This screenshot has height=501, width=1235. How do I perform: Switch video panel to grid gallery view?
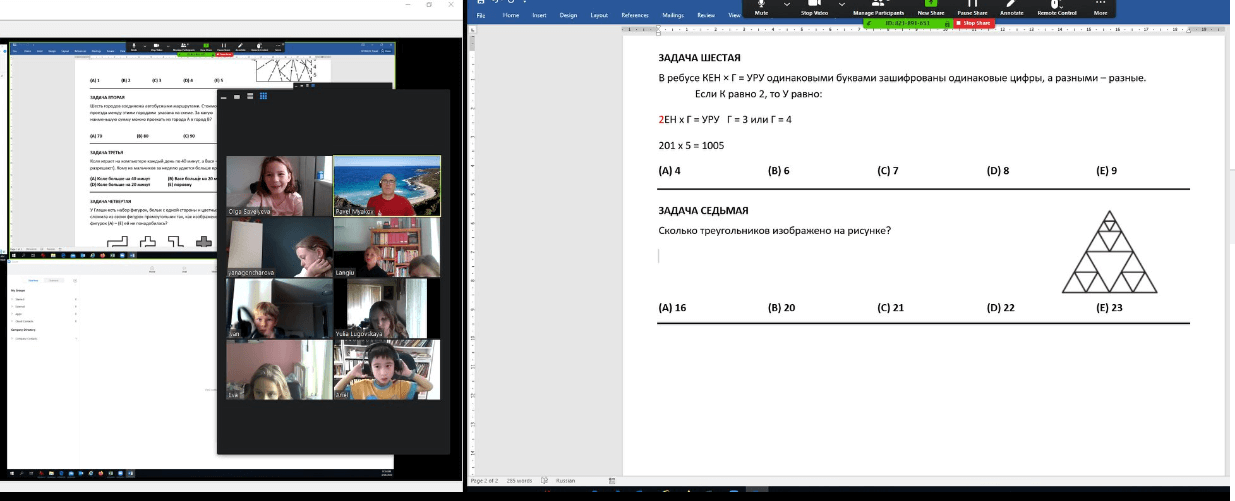(263, 96)
